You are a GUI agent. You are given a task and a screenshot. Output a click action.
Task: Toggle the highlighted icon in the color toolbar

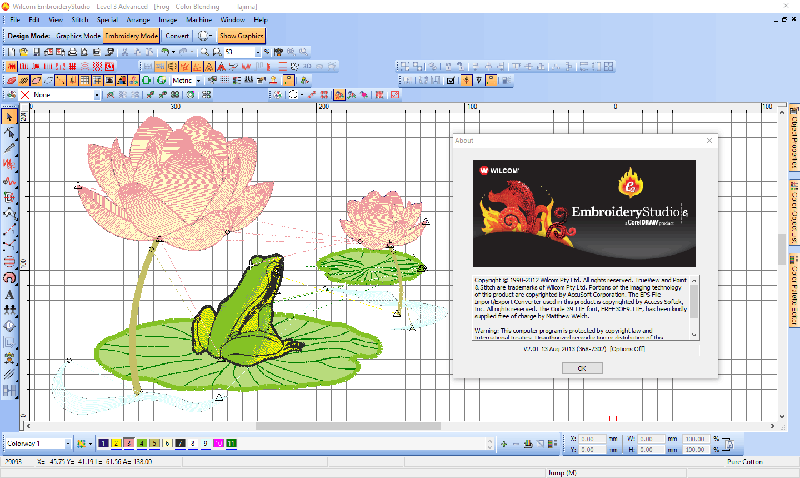tap(339, 95)
